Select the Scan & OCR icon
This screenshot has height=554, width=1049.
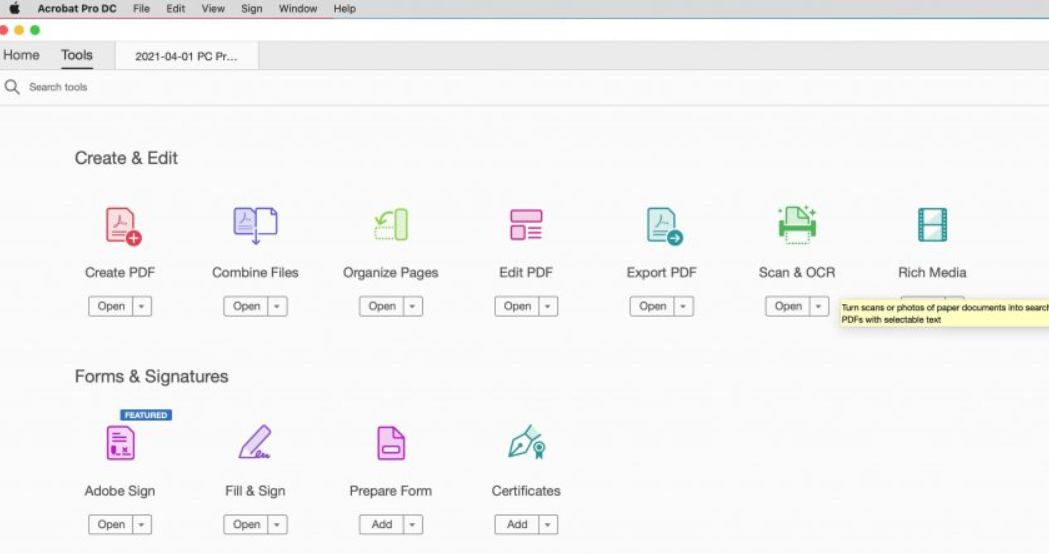[797, 225]
